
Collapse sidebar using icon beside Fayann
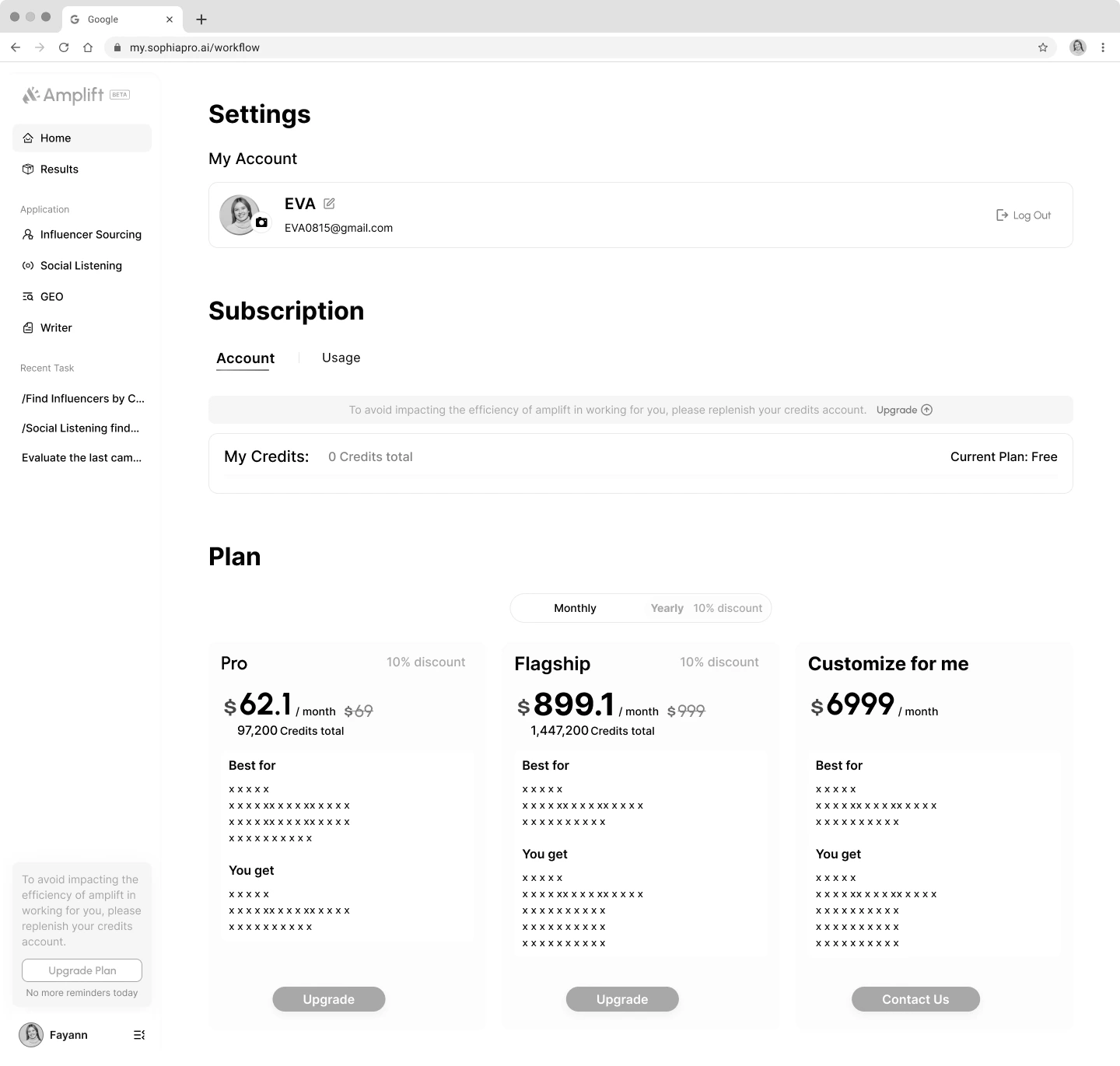(x=139, y=1035)
